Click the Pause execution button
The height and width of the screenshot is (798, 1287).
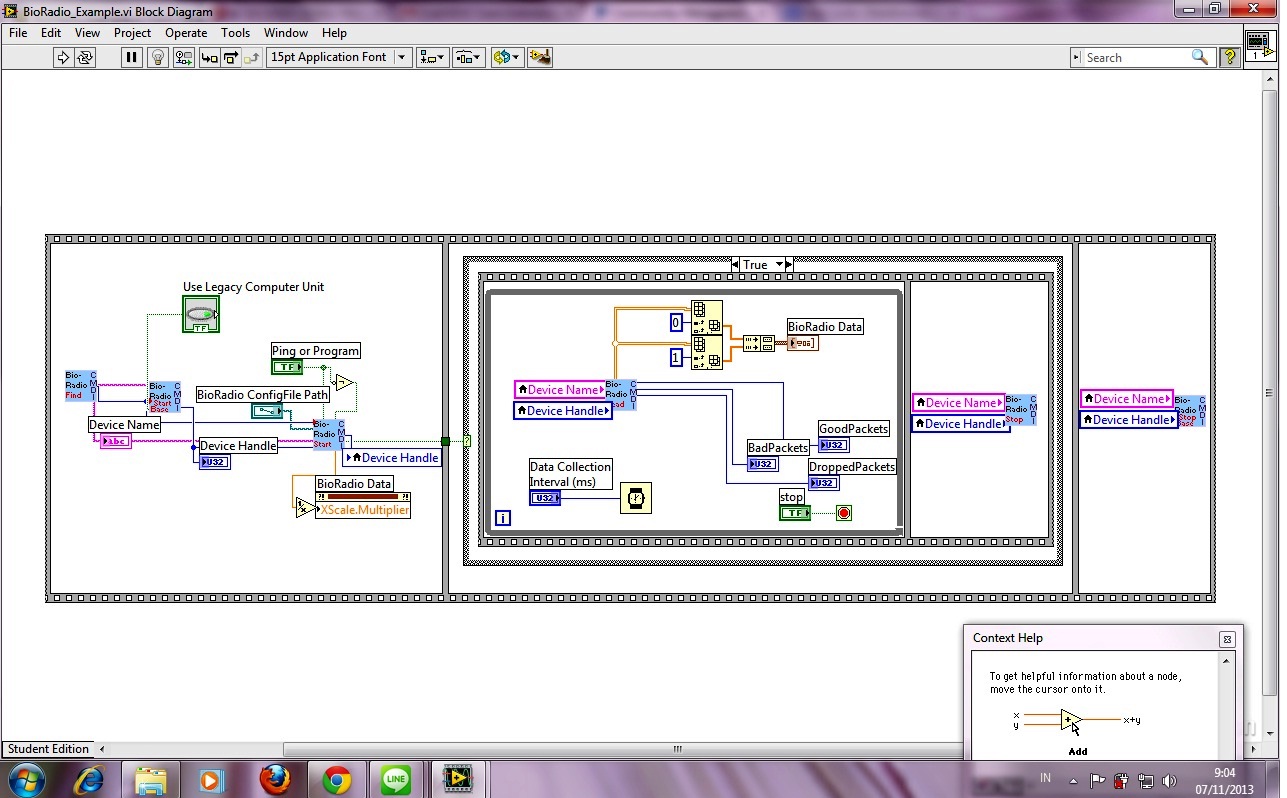131,58
